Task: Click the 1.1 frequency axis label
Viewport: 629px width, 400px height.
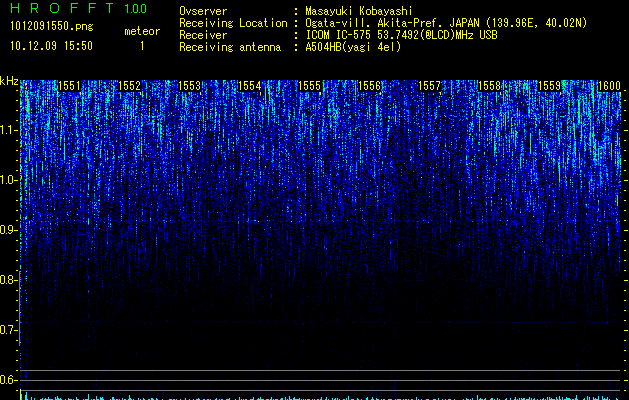Action: [9, 130]
